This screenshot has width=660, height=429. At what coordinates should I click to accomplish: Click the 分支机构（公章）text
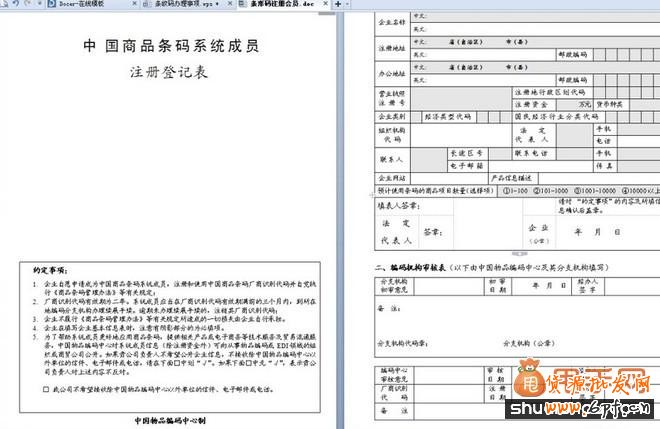pyautogui.click(x=529, y=344)
